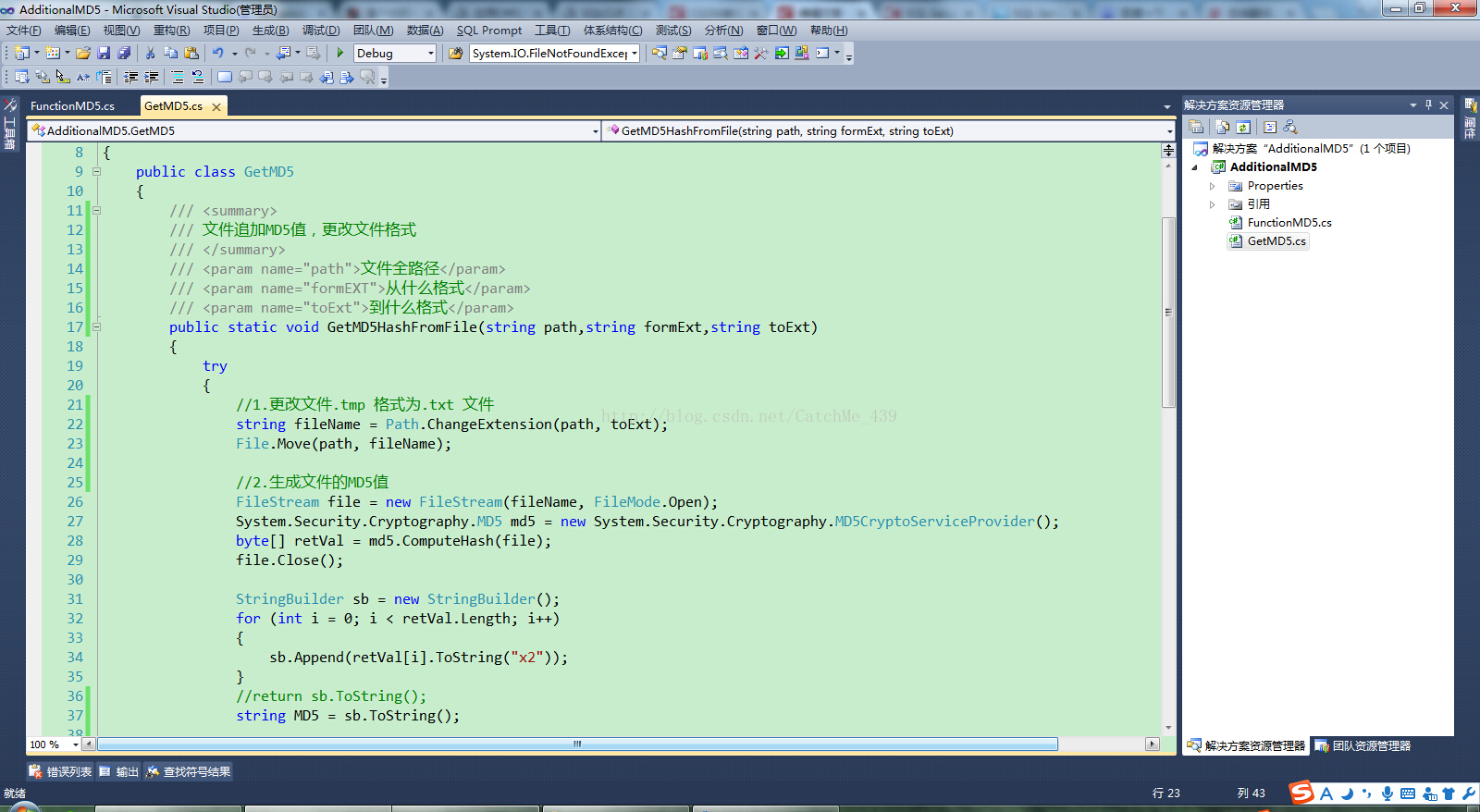This screenshot has height=812, width=1480.
Task: Click the Sogou input method tray icon
Action: coord(1302,793)
